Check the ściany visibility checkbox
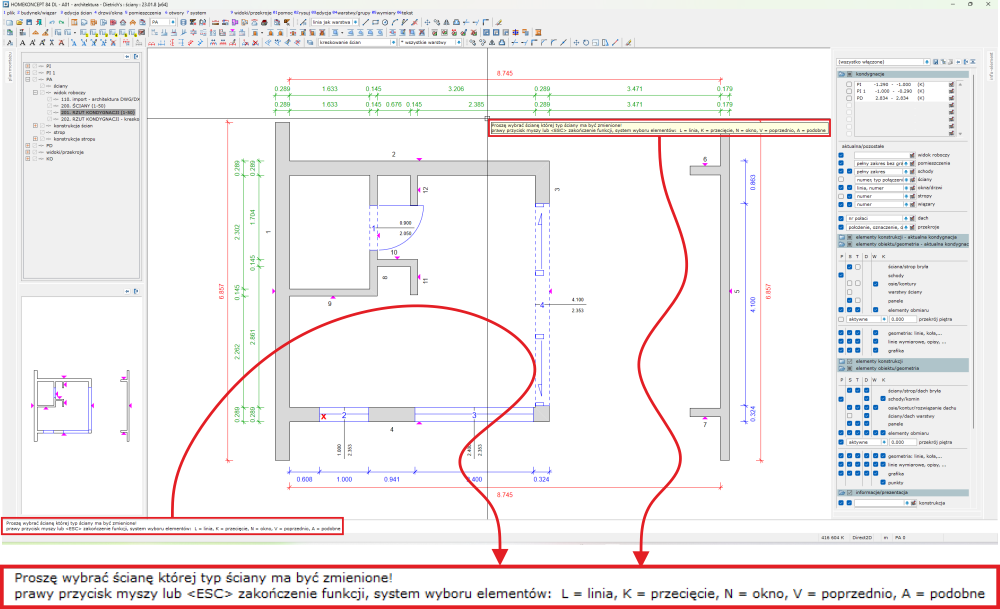This screenshot has height=609, width=1000. [x=841, y=179]
